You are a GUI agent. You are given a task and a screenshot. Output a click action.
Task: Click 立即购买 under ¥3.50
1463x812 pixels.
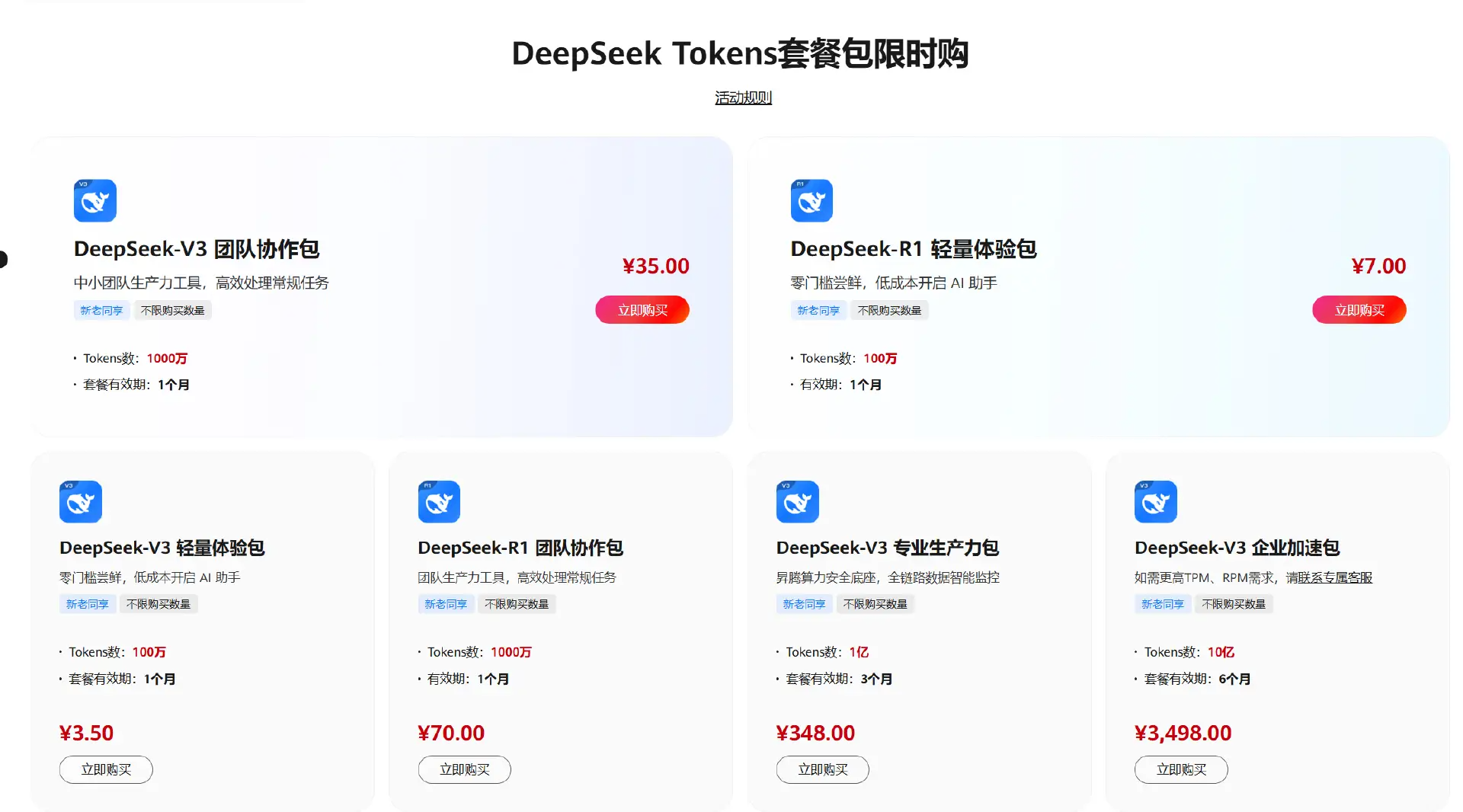click(106, 769)
